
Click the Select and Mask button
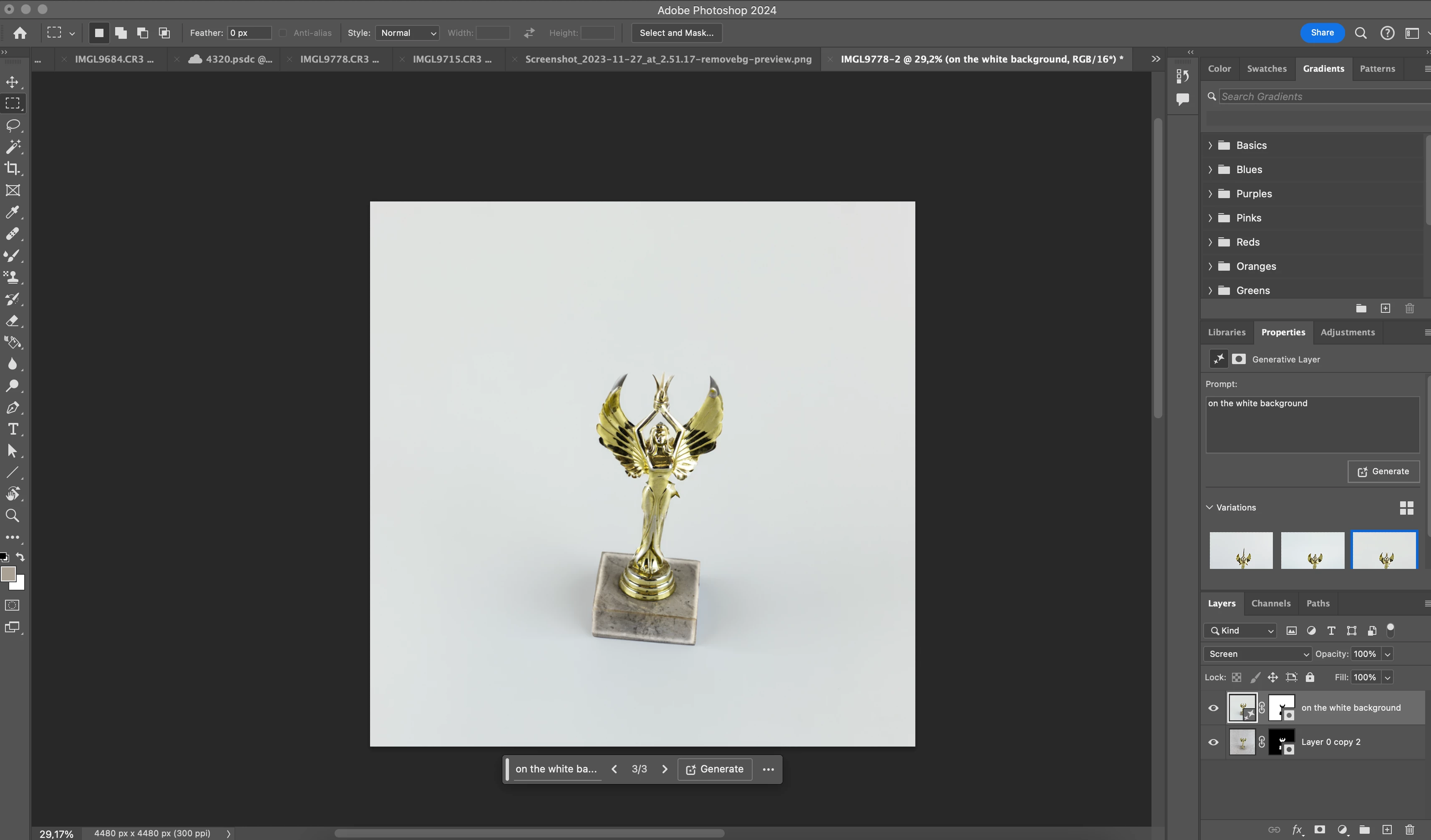[x=676, y=33]
